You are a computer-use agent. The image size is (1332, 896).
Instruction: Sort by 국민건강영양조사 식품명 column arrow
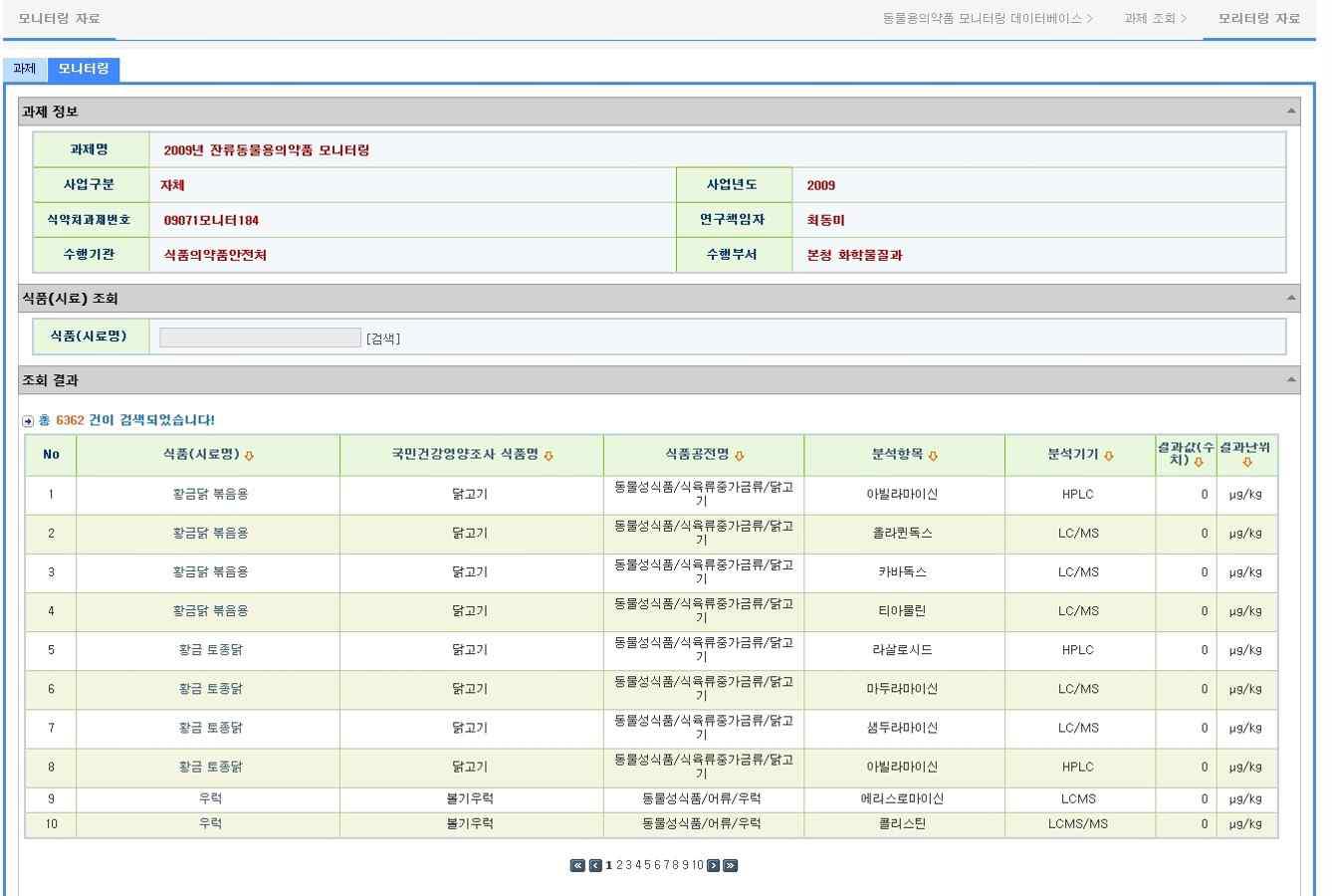549,456
